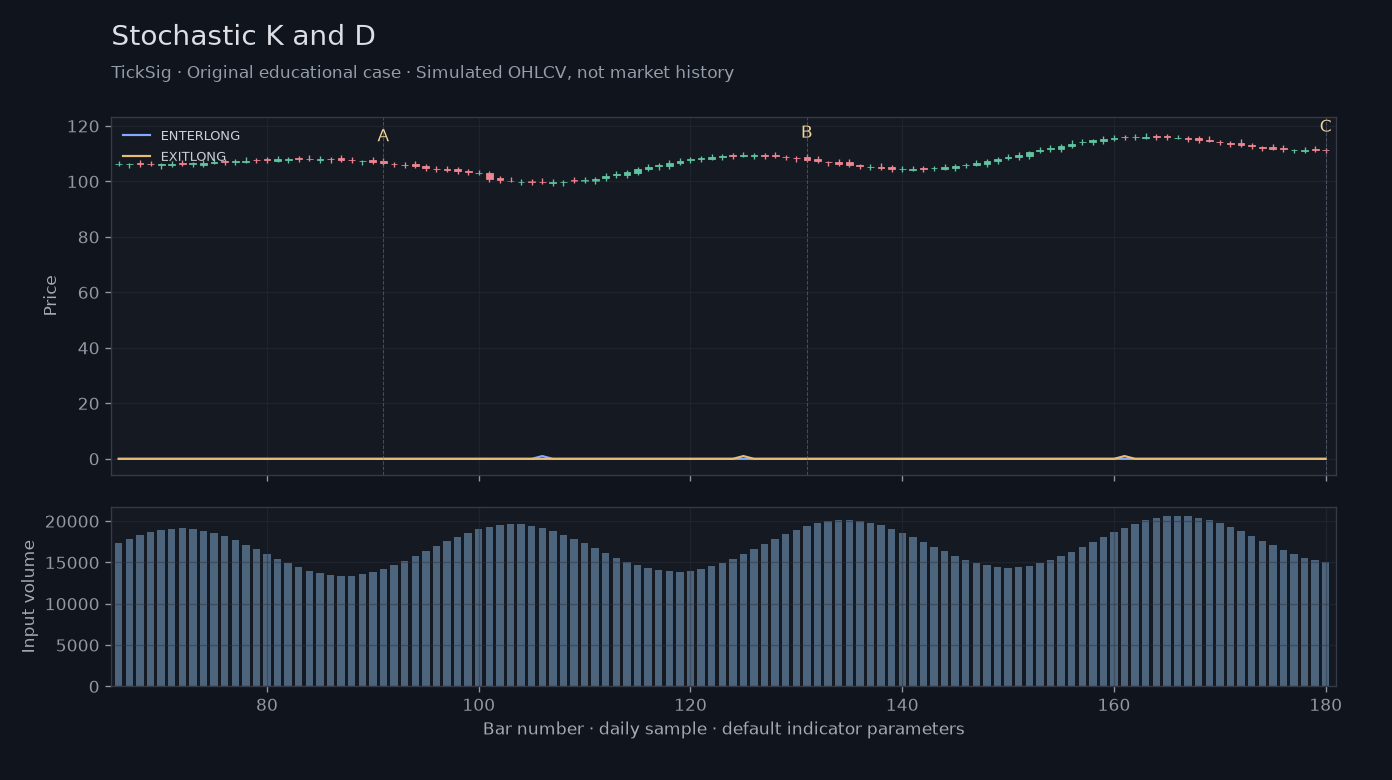Click bar number tick 80
Screen dimensions: 1392x780
click(267, 704)
